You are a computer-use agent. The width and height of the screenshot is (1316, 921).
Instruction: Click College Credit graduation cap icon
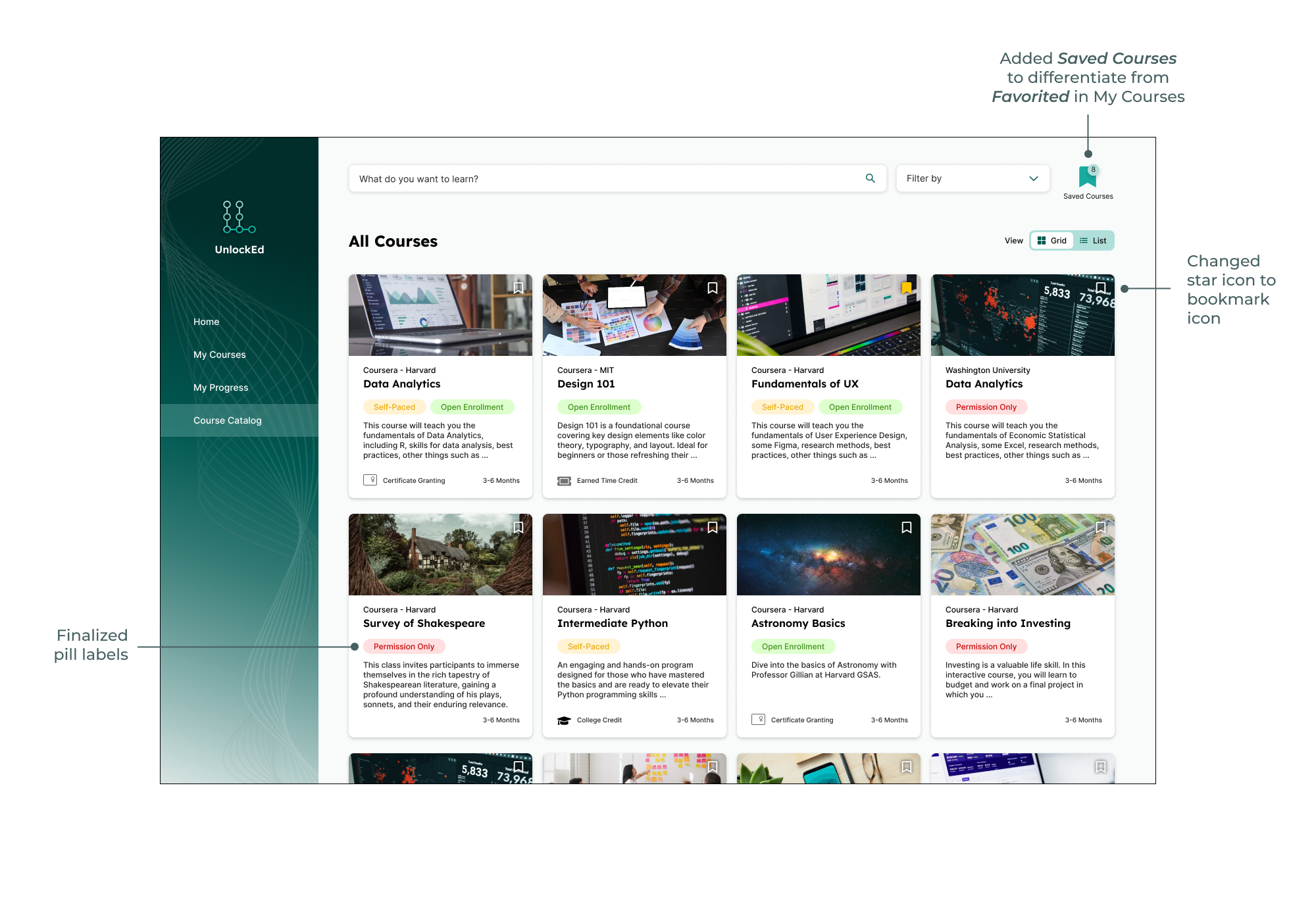point(564,720)
